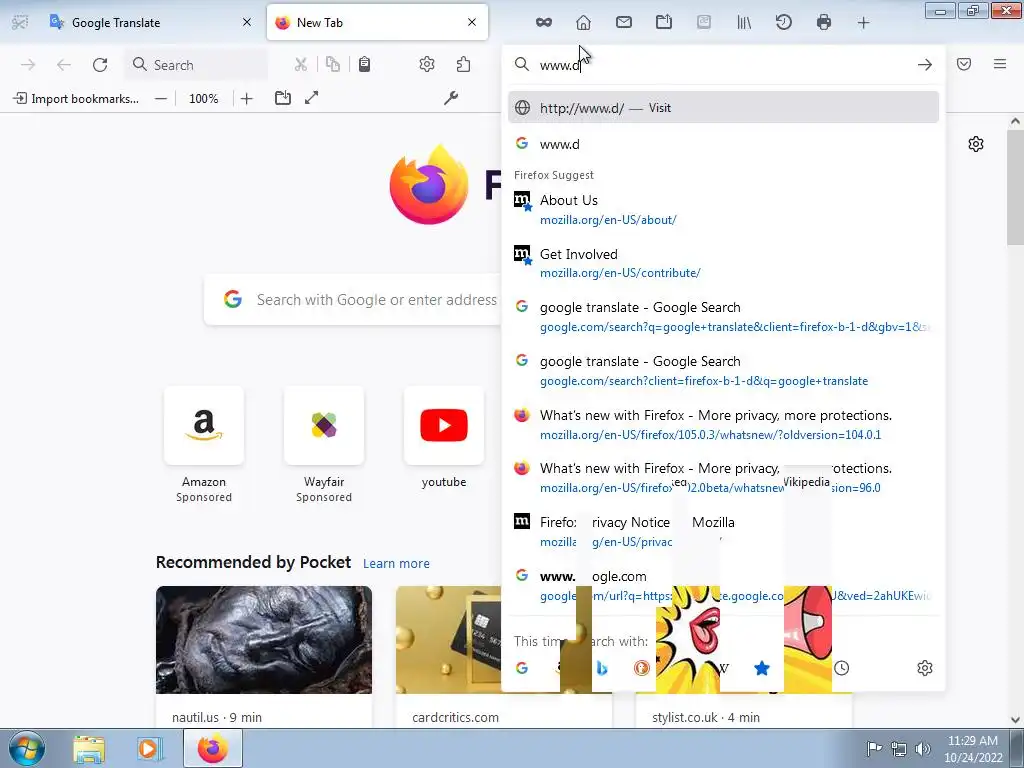The image size is (1024, 768).
Task: Open developer tools wrench icon
Action: point(451,98)
